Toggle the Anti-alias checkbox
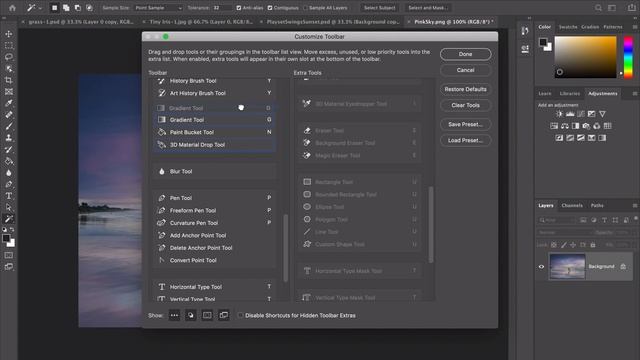The width and height of the screenshot is (640, 360). 239,8
